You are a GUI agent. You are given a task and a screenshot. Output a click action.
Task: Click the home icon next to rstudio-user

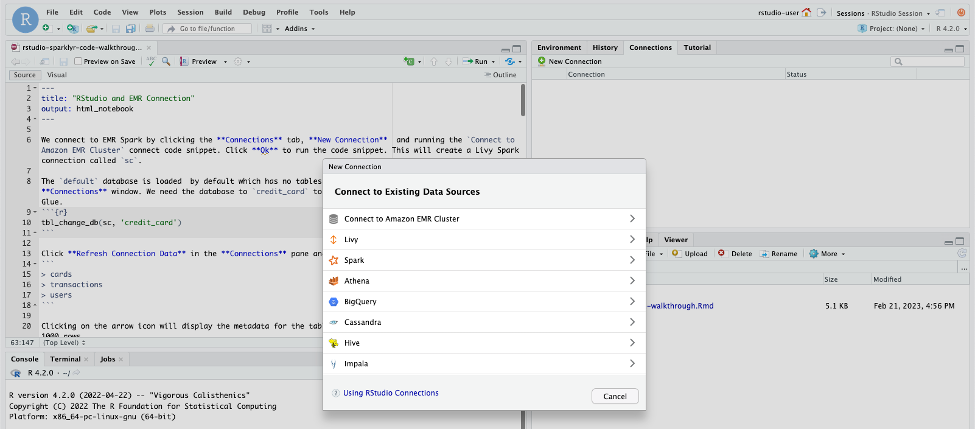807,12
